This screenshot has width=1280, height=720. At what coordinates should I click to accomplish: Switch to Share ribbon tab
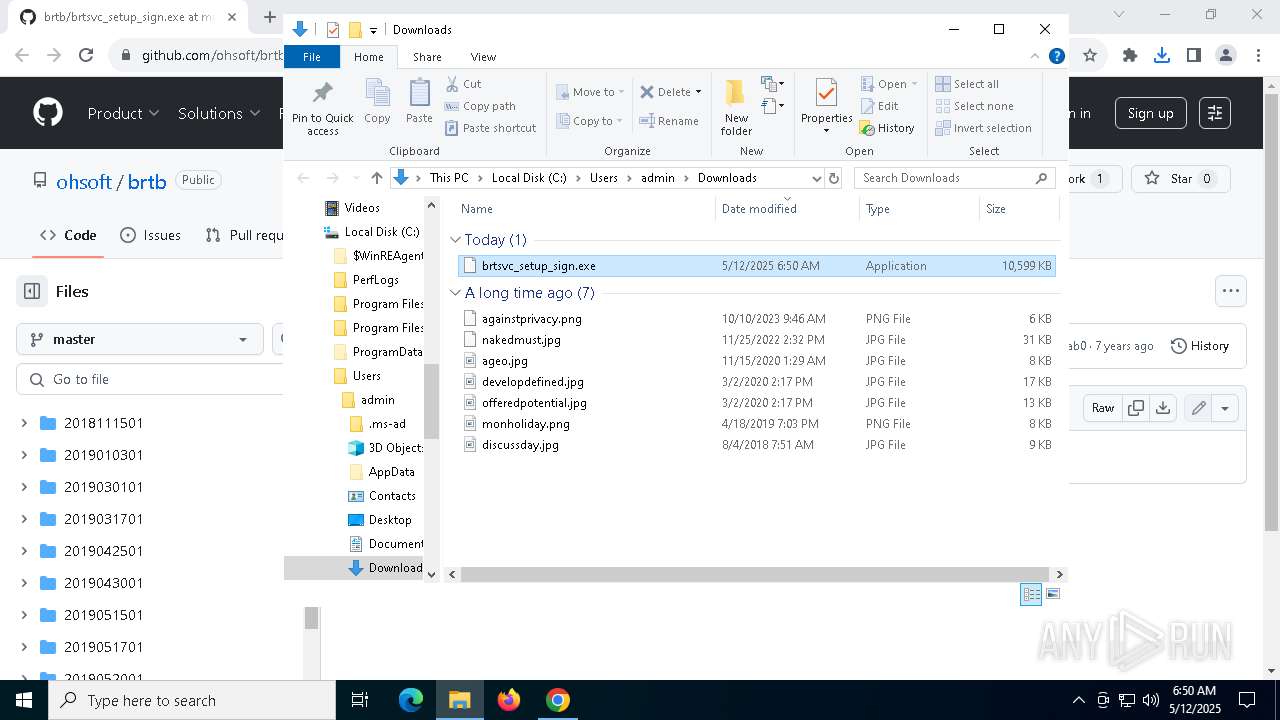427,57
